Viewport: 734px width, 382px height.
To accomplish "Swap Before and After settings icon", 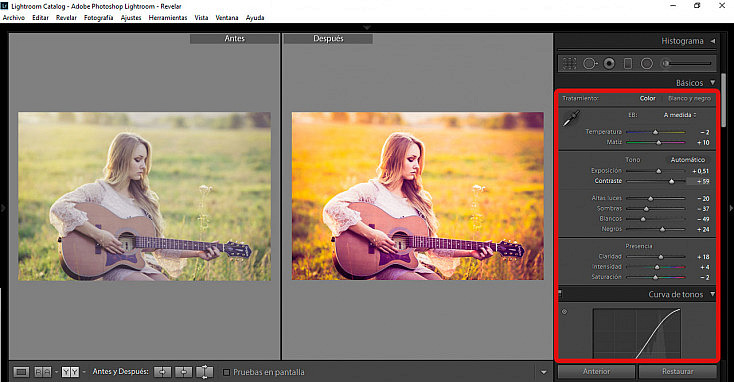I will [205, 372].
